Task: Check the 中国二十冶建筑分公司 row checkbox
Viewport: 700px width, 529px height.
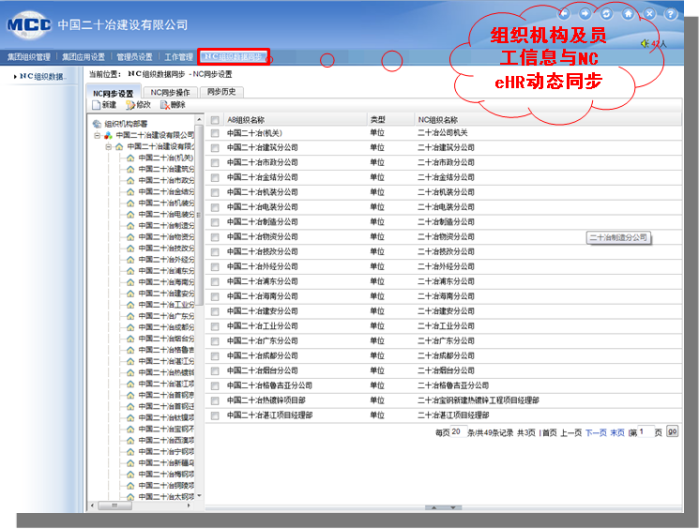Action: (x=215, y=148)
